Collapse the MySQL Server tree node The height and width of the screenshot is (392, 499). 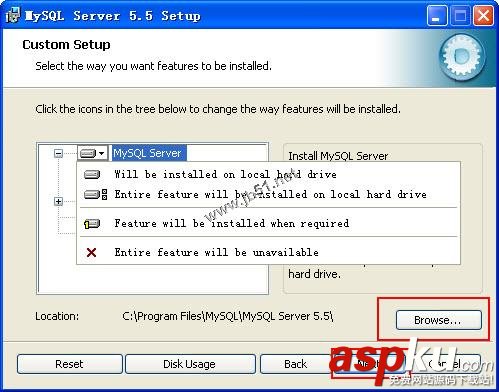tap(58, 153)
